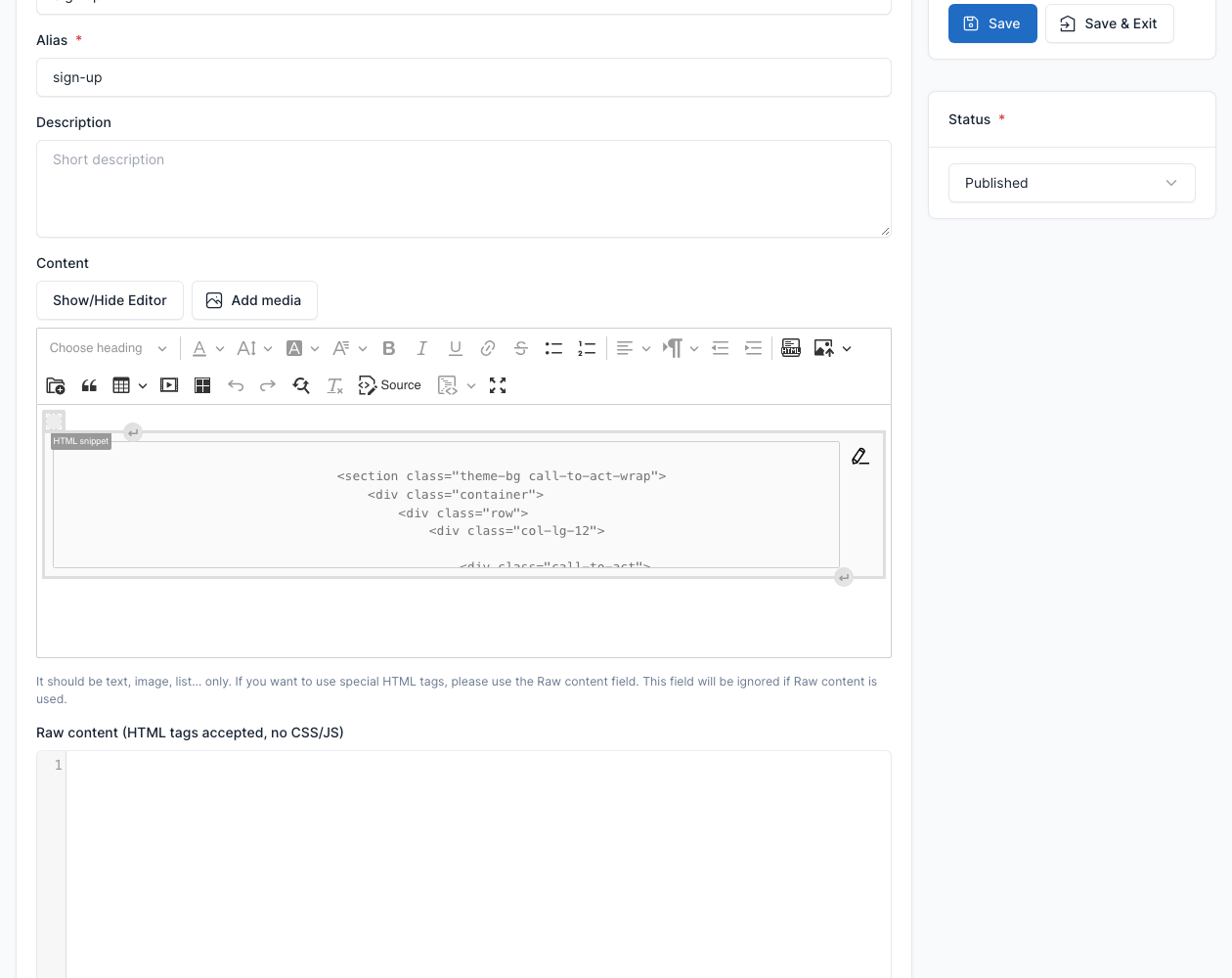The height and width of the screenshot is (978, 1232).
Task: Open the font color dropdown
Action: click(208, 348)
